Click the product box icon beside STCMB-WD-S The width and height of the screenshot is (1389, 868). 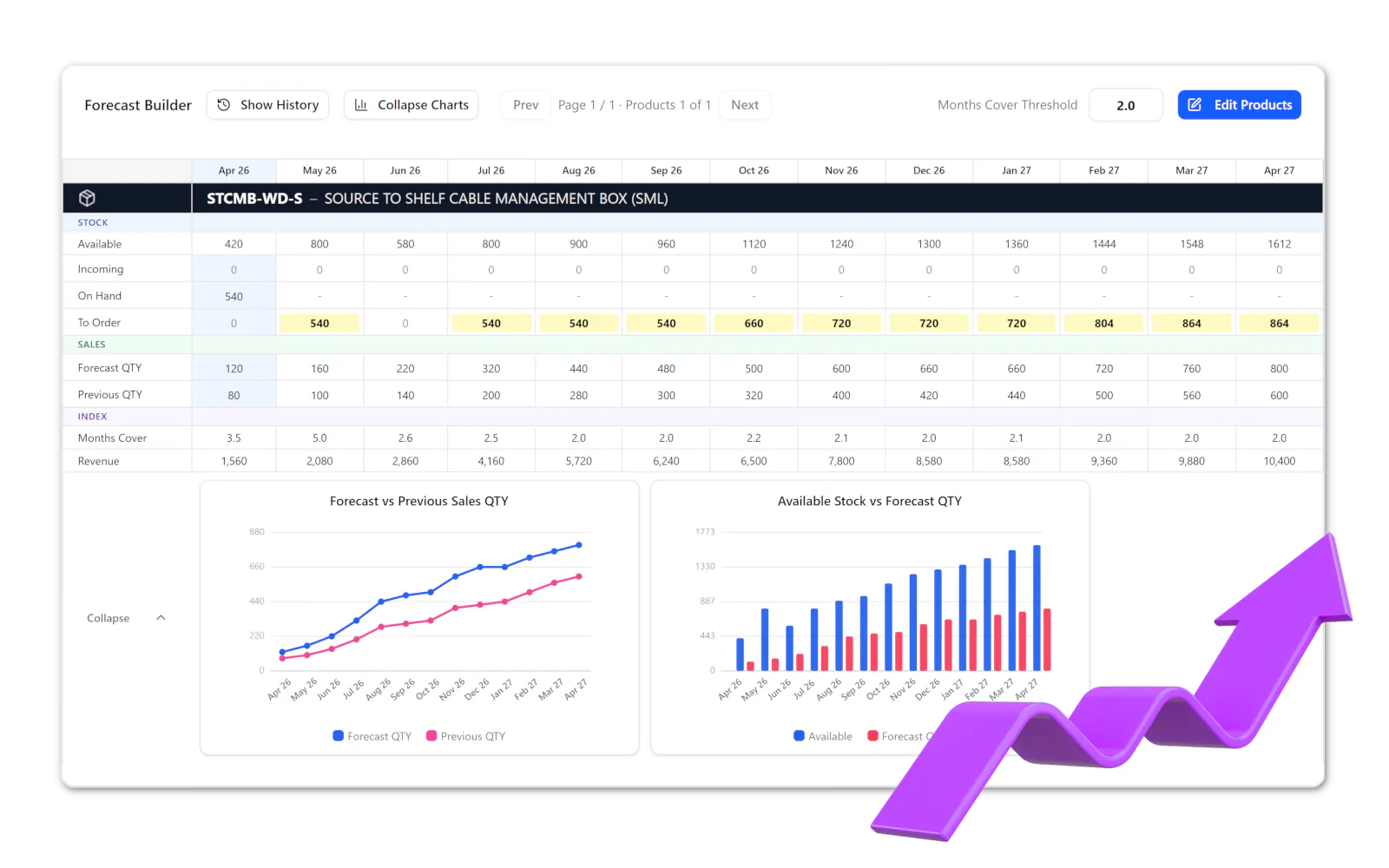[x=87, y=198]
